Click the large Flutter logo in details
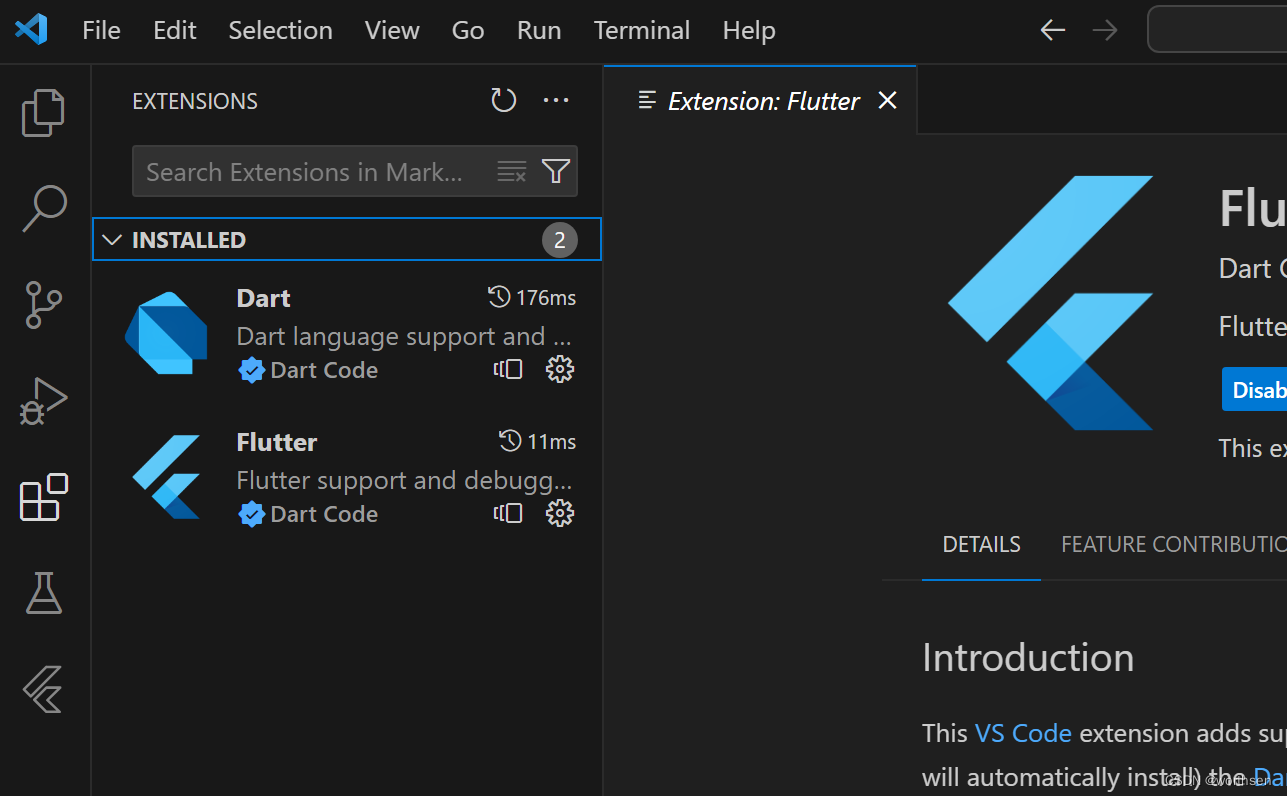The height and width of the screenshot is (796, 1287). tap(1050, 303)
